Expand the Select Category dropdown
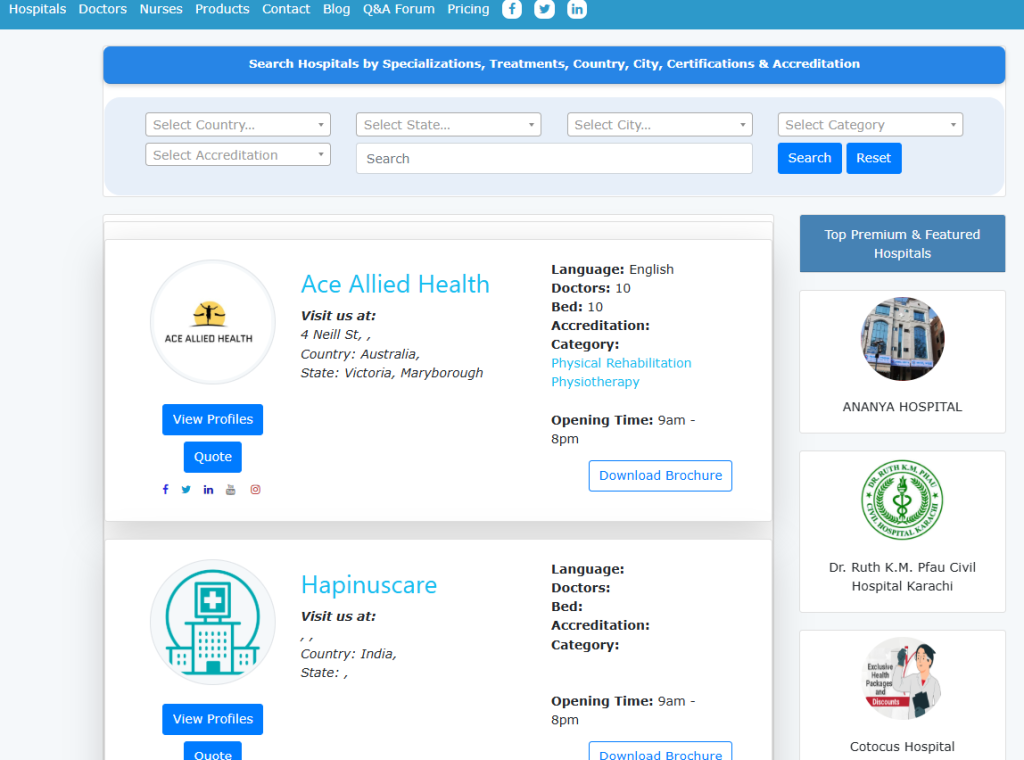Viewport: 1024px width, 760px height. (870, 125)
